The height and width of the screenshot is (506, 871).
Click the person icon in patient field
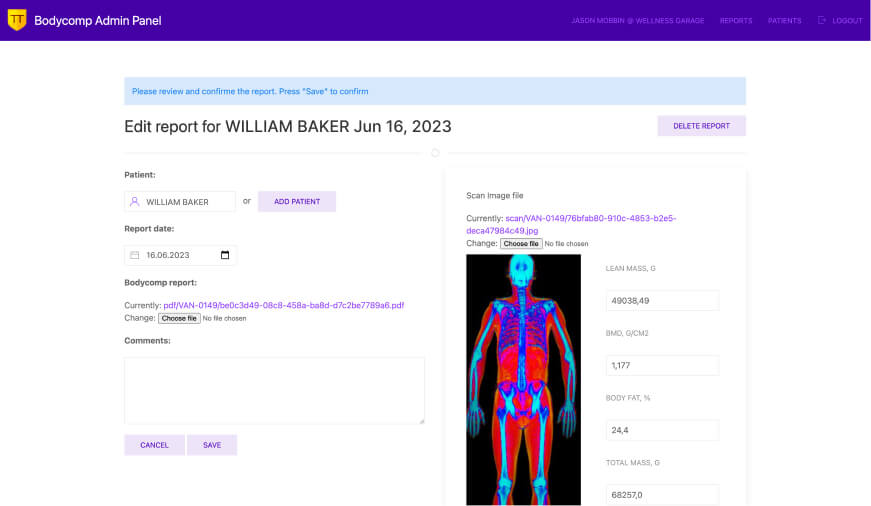(135, 202)
